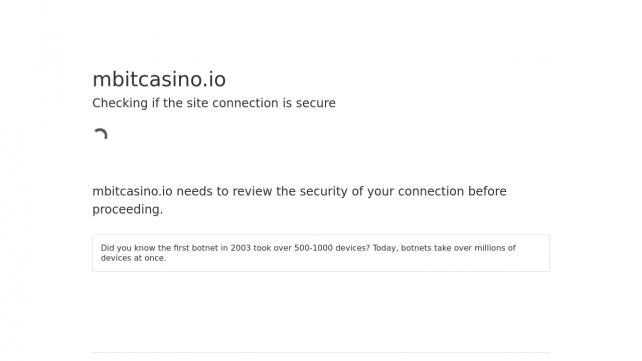The width and height of the screenshot is (642, 361).
Task: Click the word 'Today,' in the fact box
Action: point(385,248)
